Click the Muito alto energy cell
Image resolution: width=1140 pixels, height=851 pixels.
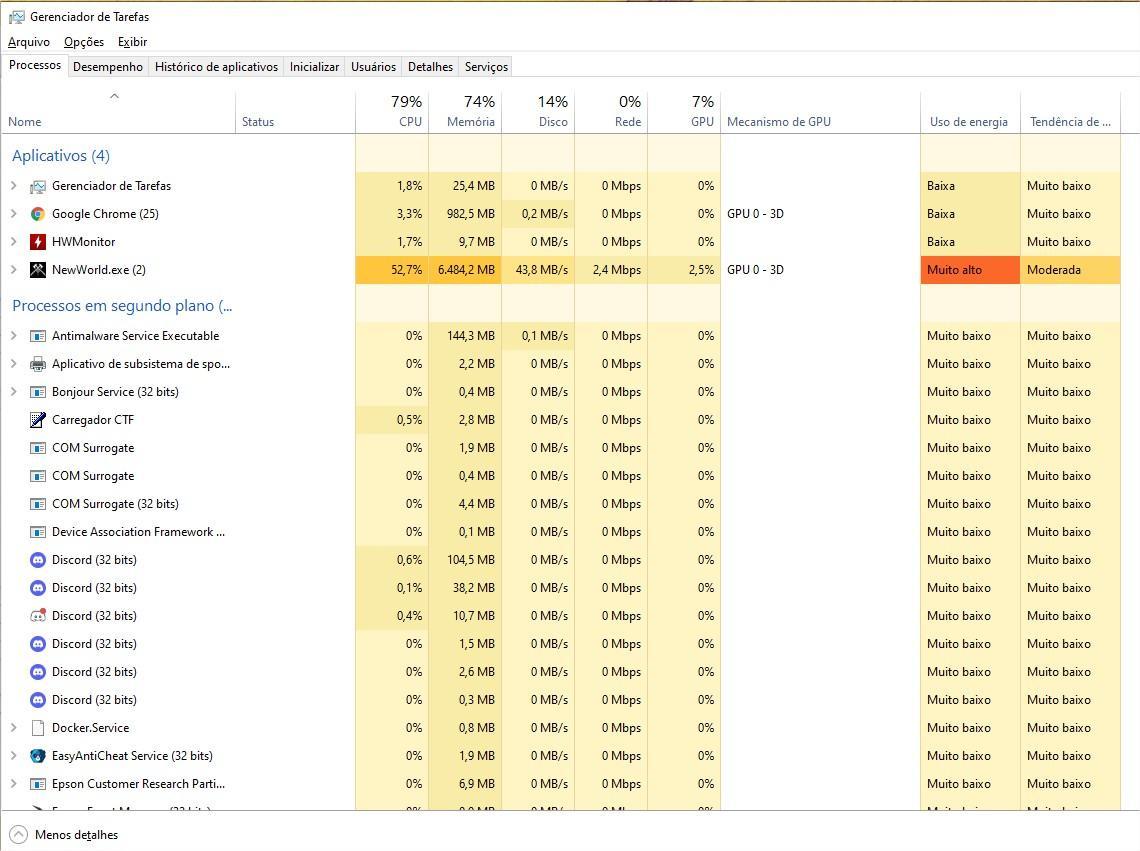click(x=970, y=270)
